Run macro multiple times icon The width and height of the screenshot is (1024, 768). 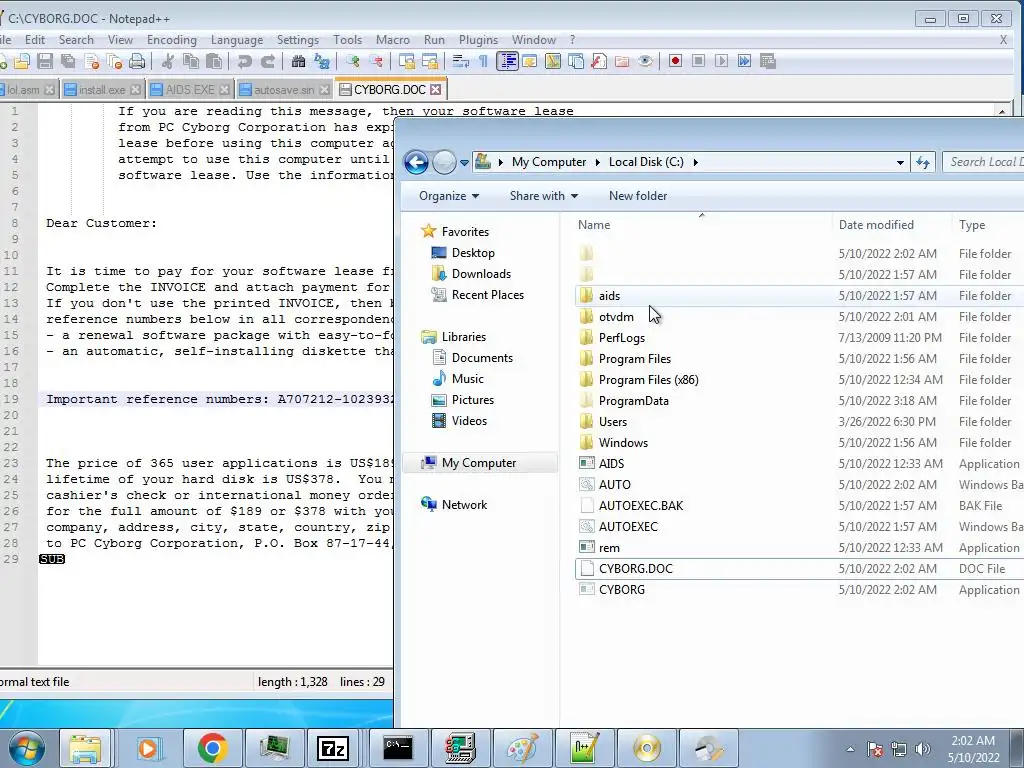coord(744,61)
